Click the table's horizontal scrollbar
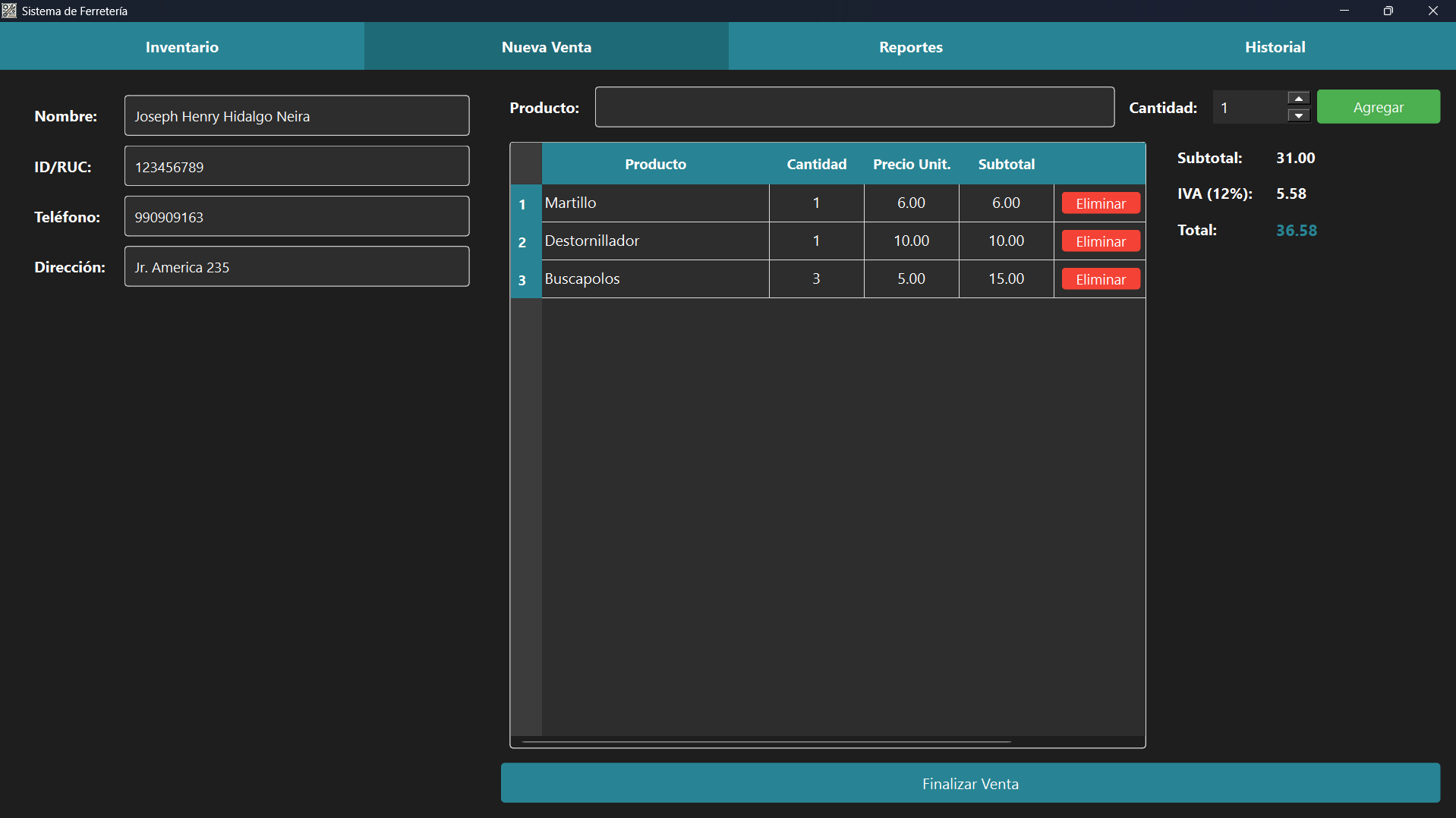1456x818 pixels. (x=767, y=741)
